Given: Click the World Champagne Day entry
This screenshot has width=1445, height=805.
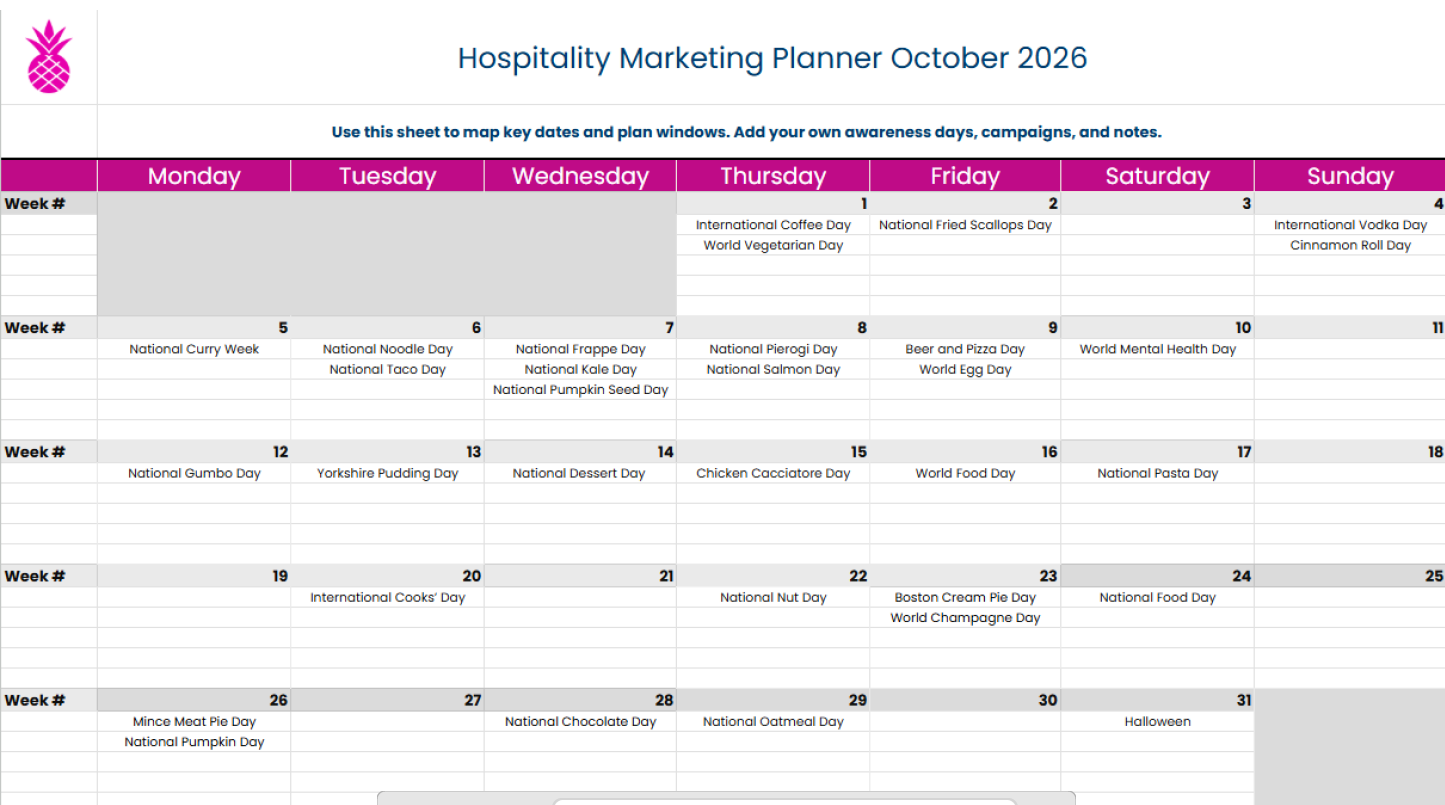Looking at the screenshot, I should [x=965, y=618].
